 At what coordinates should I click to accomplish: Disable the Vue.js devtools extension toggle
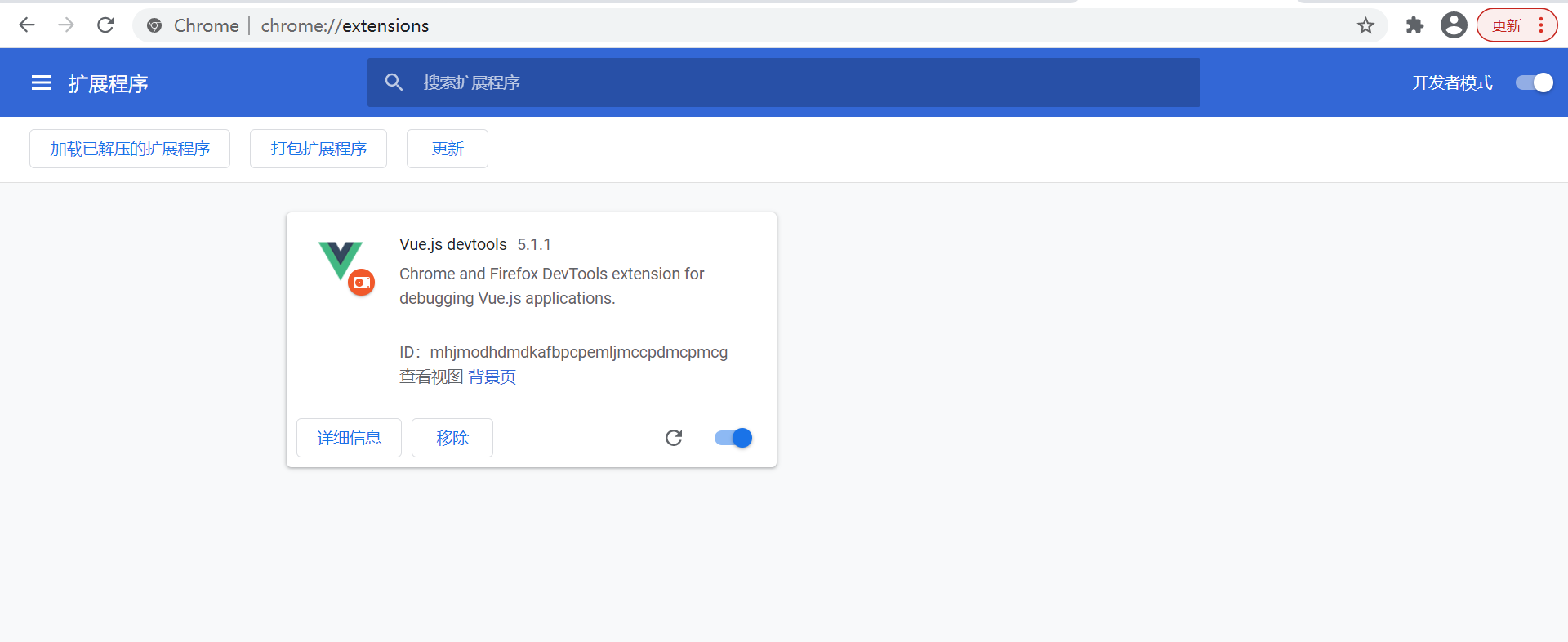click(x=733, y=438)
